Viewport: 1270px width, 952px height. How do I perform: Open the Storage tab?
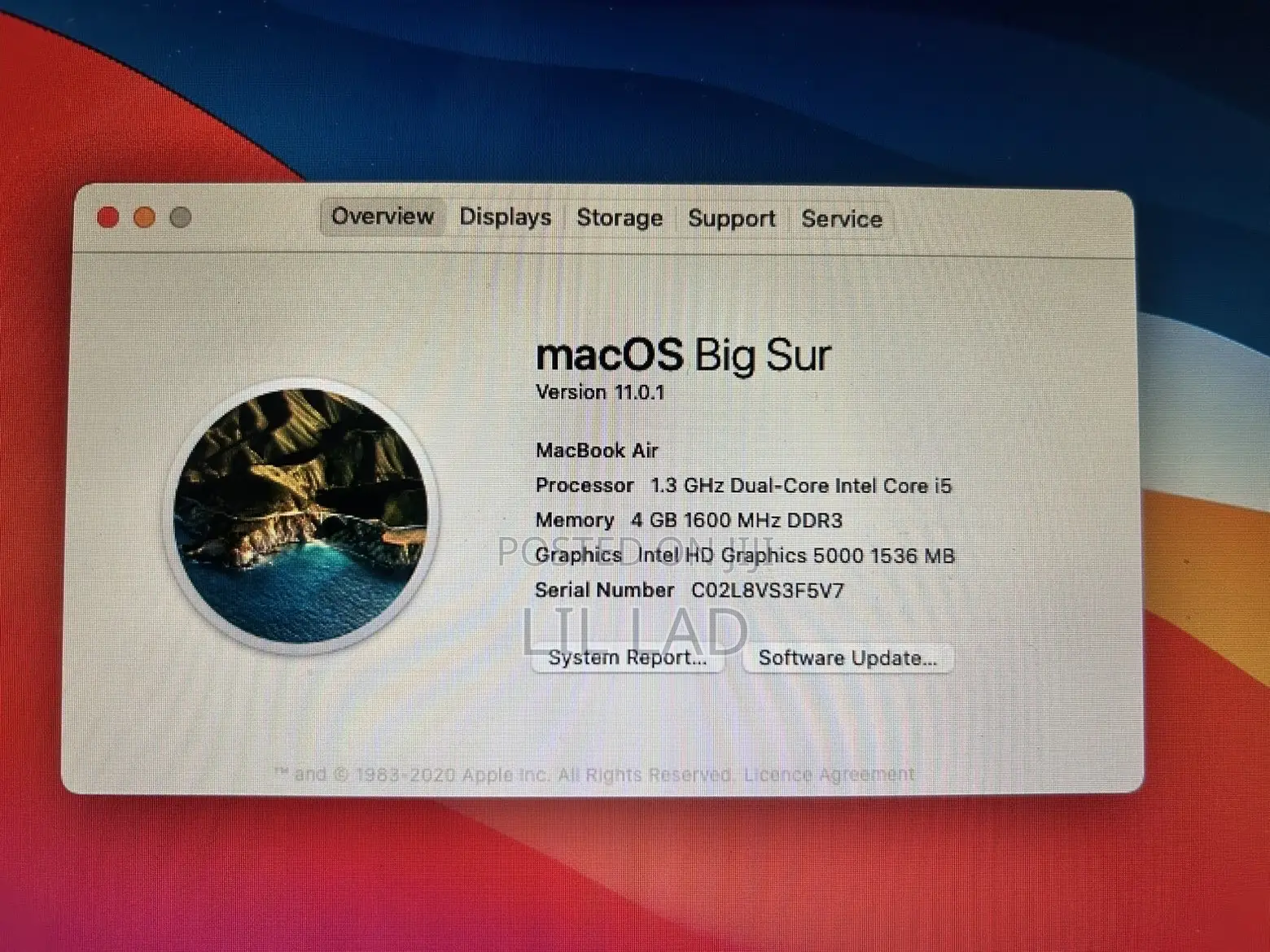[x=620, y=218]
